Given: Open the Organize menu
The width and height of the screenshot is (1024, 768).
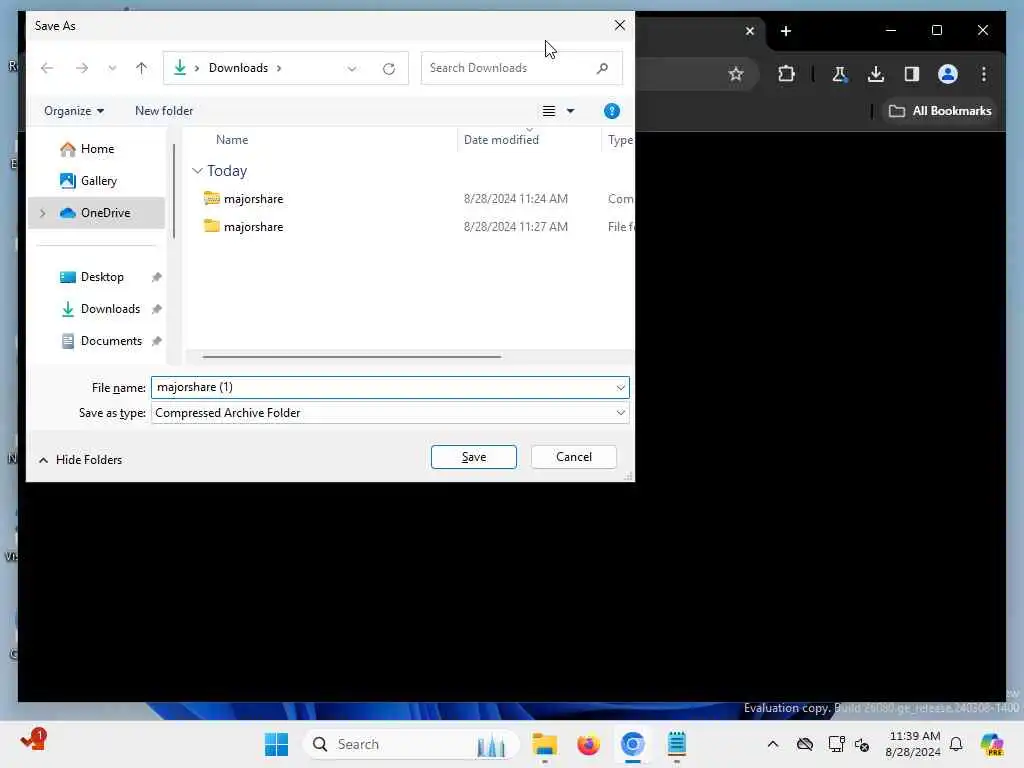Looking at the screenshot, I should pyautogui.click(x=74, y=111).
